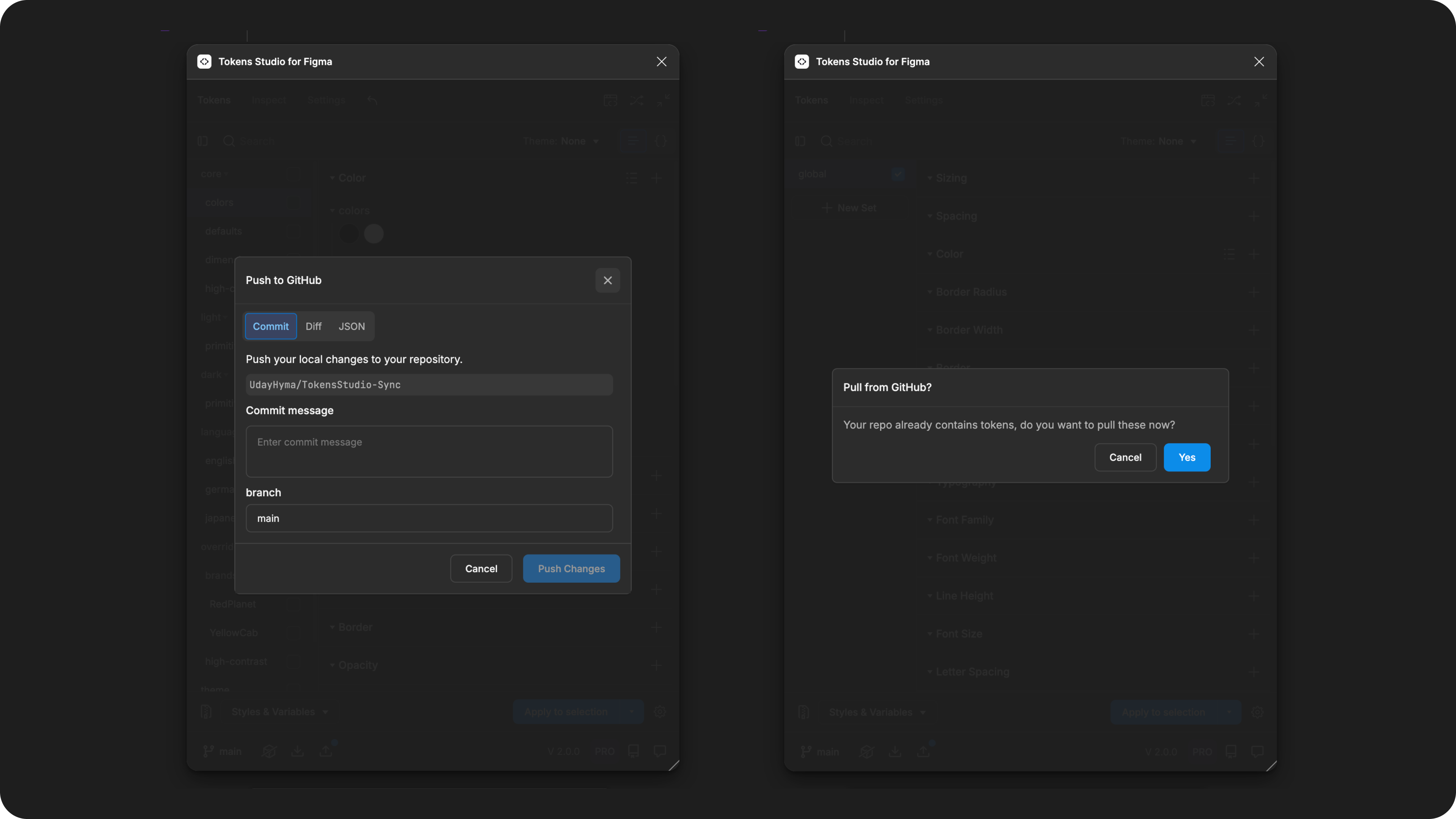Click the zip file icon near Styles & Variables, left
This screenshot has height=819, width=1456.
206,712
